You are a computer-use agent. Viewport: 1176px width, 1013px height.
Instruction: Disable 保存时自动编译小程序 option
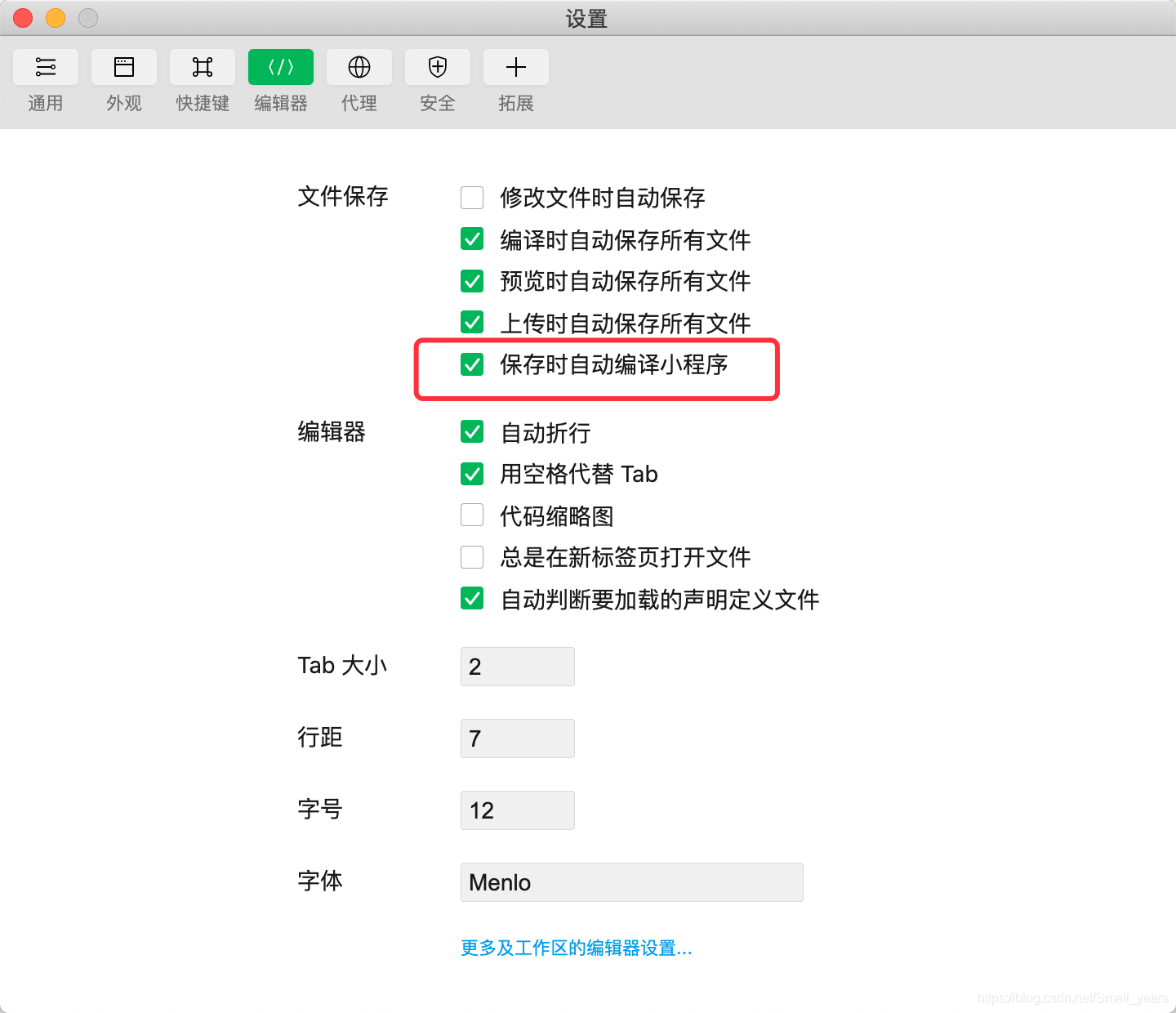coord(472,365)
